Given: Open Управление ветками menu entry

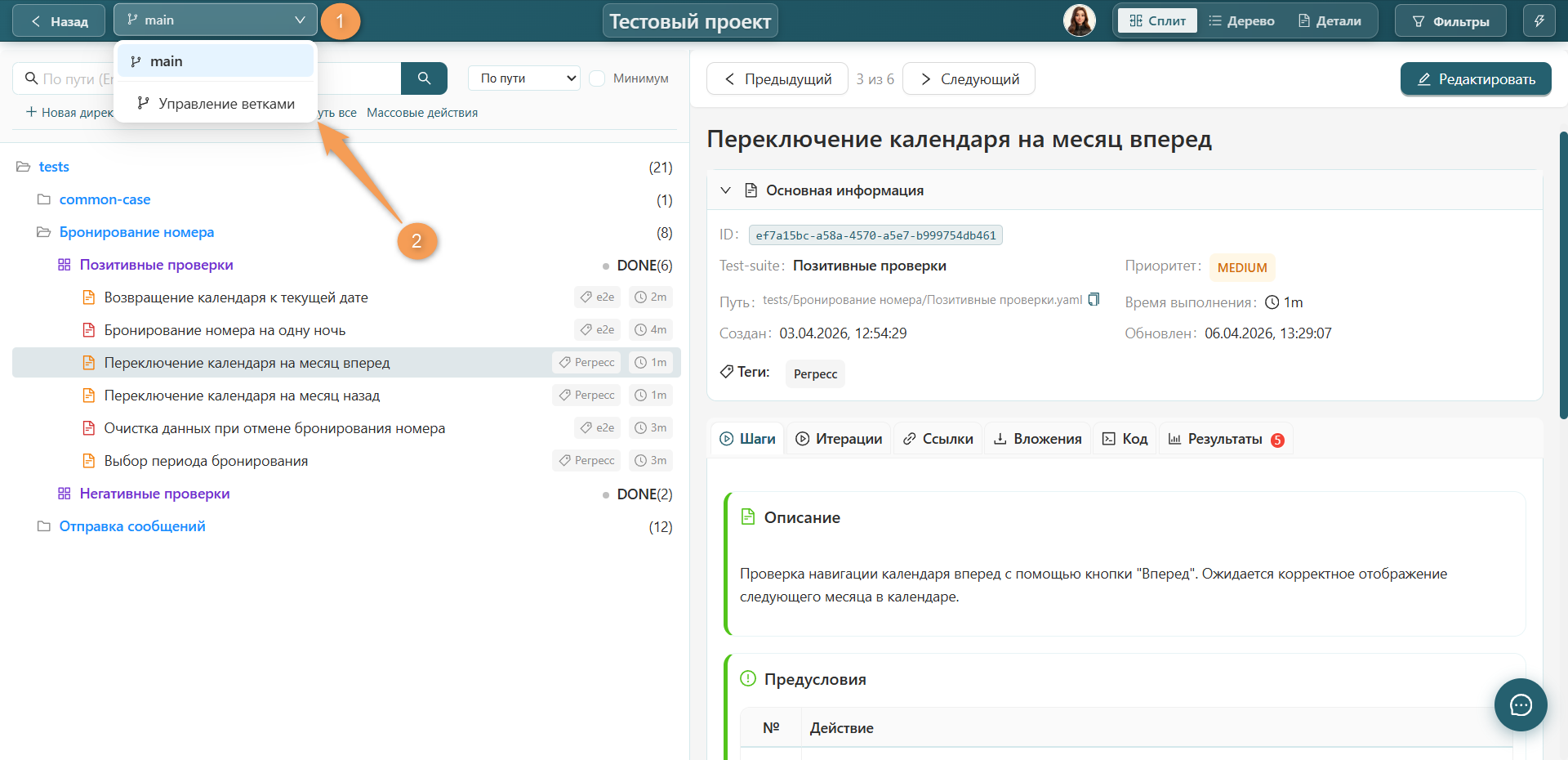Looking at the screenshot, I should tap(216, 104).
